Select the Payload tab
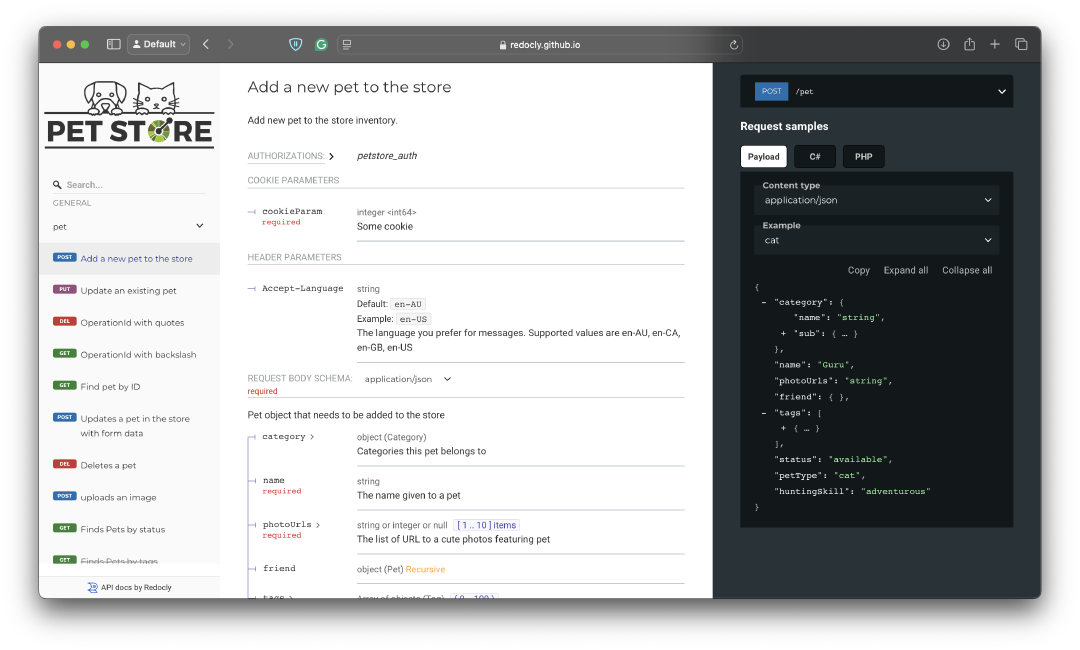This screenshot has width=1080, height=650. [763, 157]
